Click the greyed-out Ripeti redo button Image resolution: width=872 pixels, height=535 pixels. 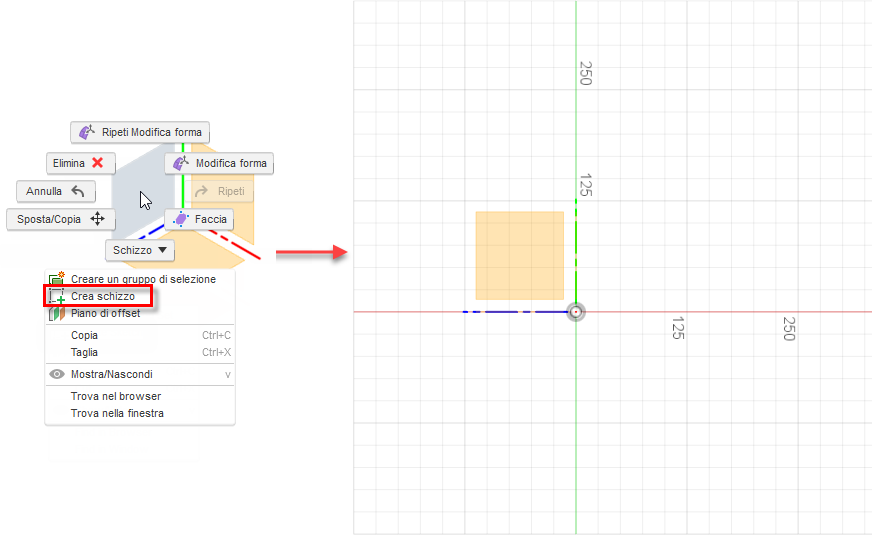[x=222, y=191]
